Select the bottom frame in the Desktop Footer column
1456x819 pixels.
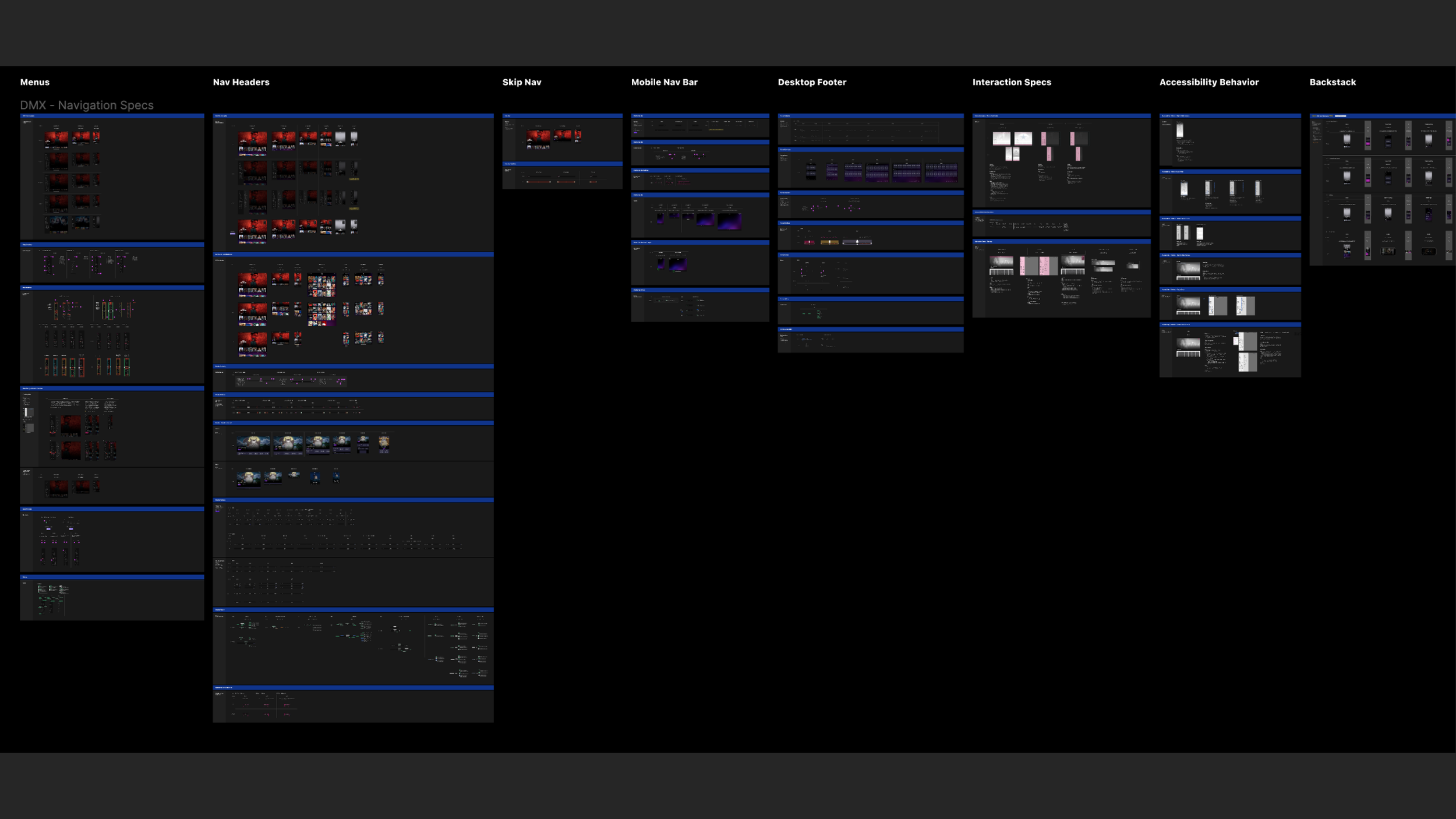coord(870,340)
